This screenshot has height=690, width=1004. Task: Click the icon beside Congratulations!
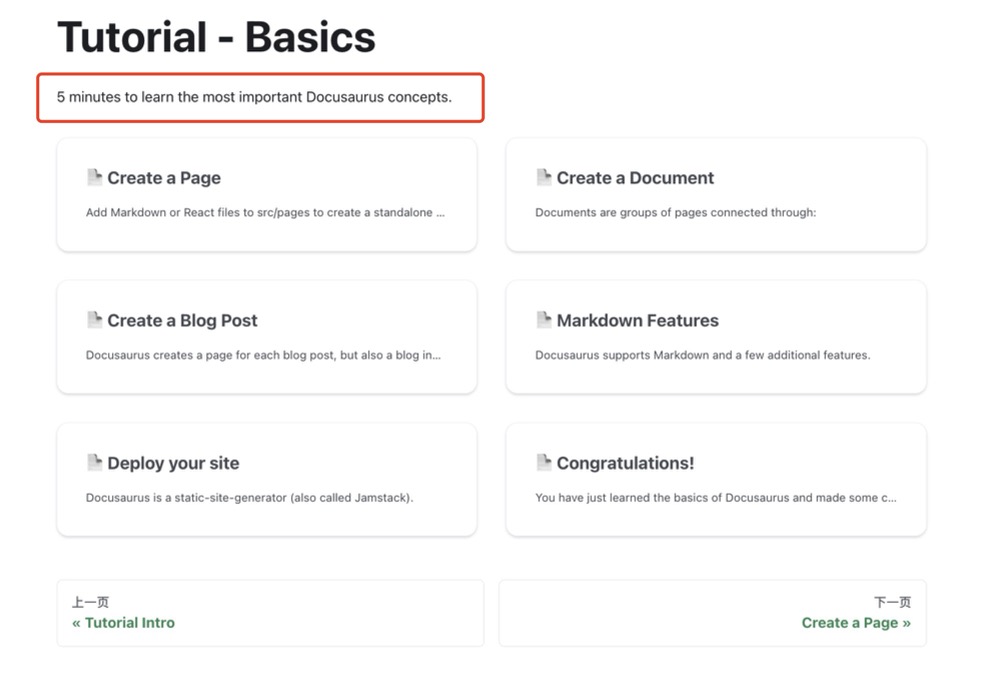[x=544, y=462]
